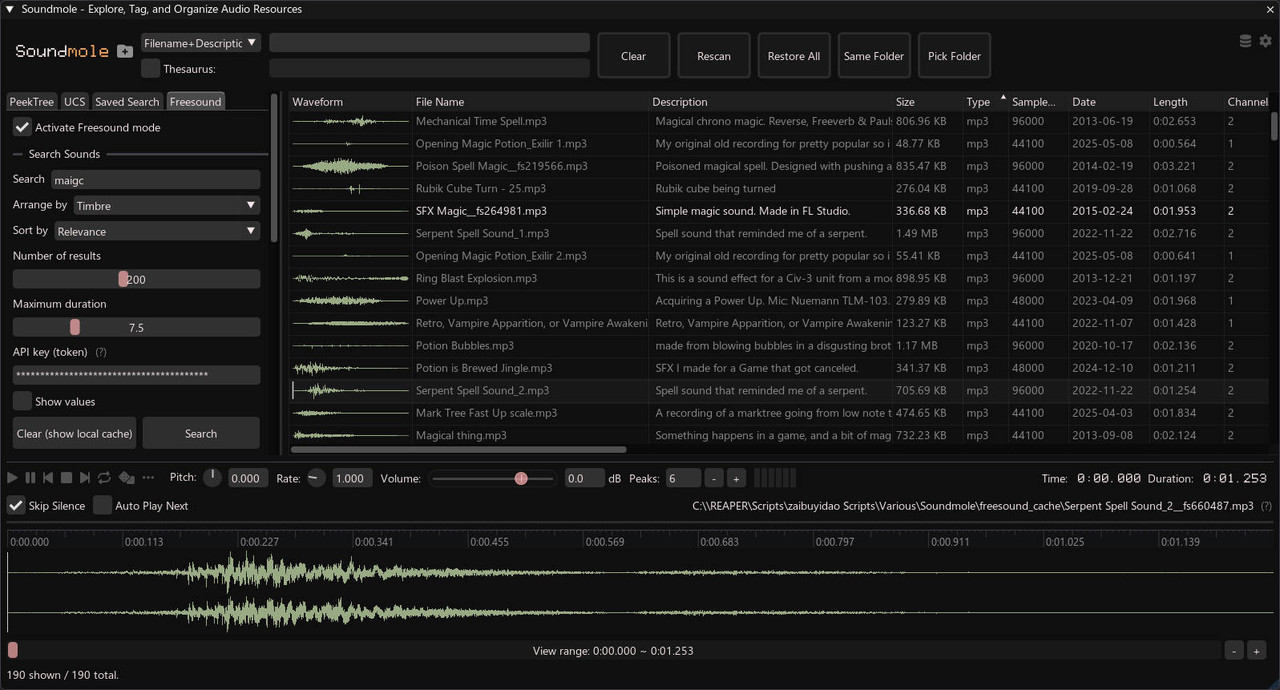Click the file list horizontal scrollbar
The width and height of the screenshot is (1280, 690).
[459, 450]
